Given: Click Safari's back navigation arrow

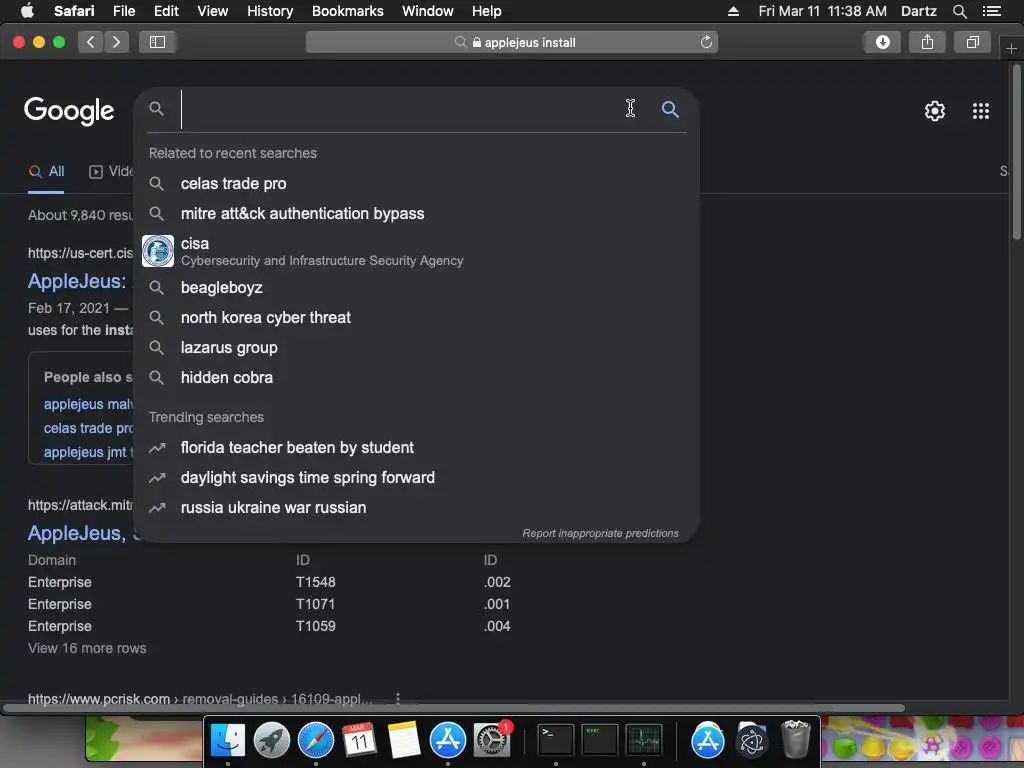Looking at the screenshot, I should (x=90, y=42).
